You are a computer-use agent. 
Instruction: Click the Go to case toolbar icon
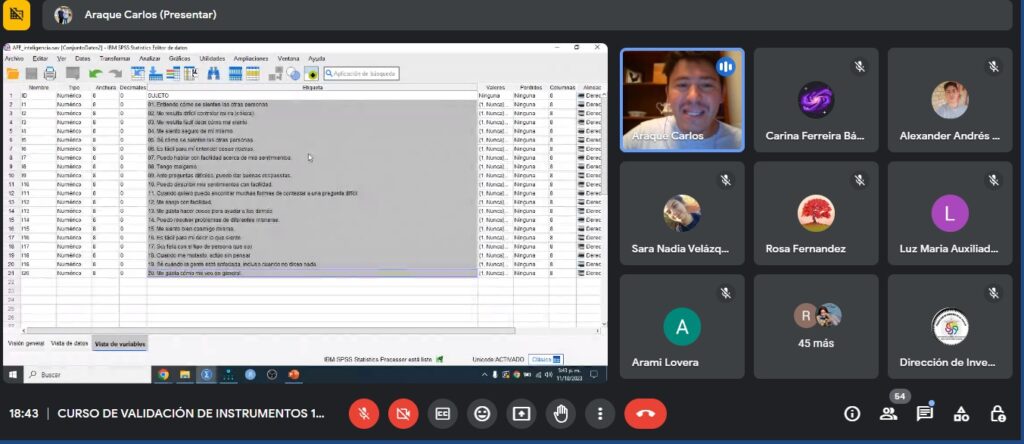tap(138, 74)
